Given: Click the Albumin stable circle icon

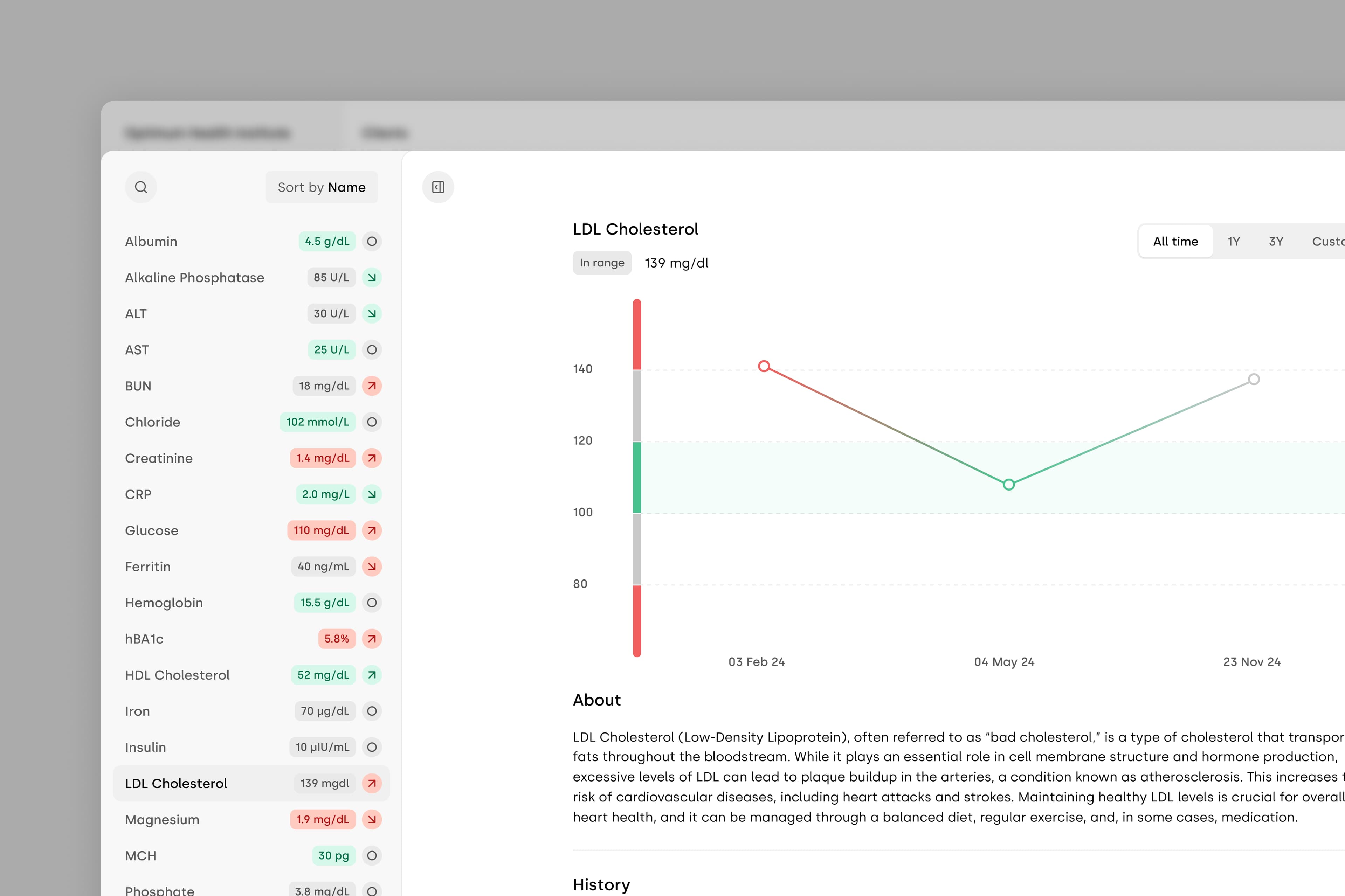Looking at the screenshot, I should (x=372, y=241).
